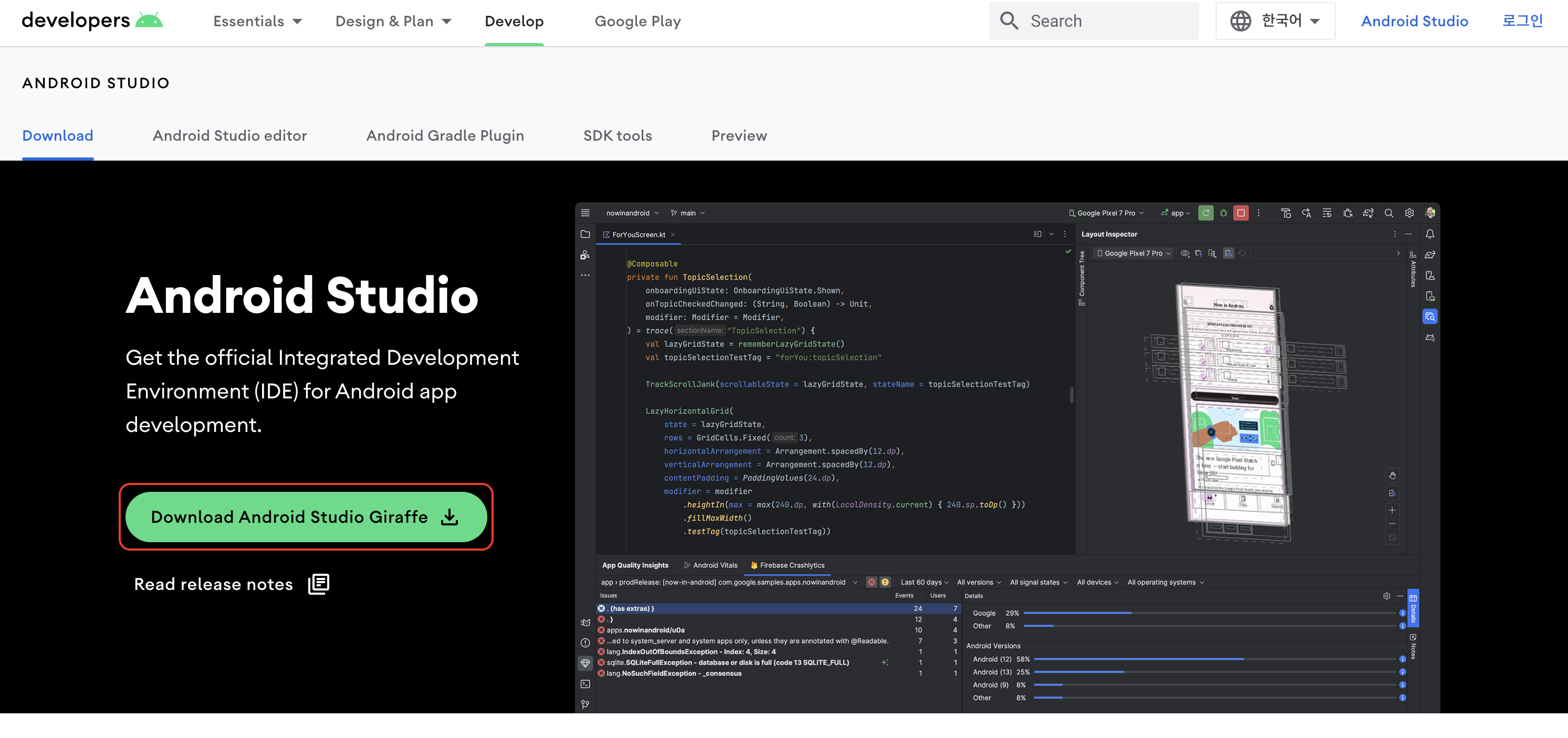The width and height of the screenshot is (1568, 738).
Task: Switch to Android Studio editor tab
Action: [x=229, y=135]
